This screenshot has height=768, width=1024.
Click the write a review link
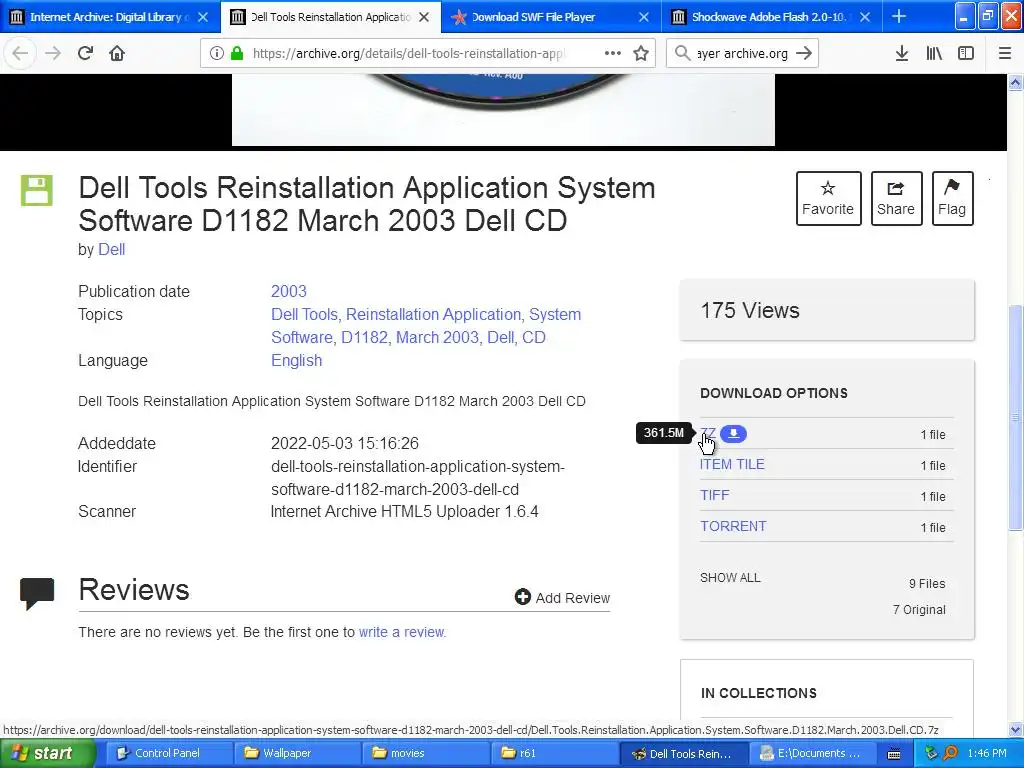[402, 632]
